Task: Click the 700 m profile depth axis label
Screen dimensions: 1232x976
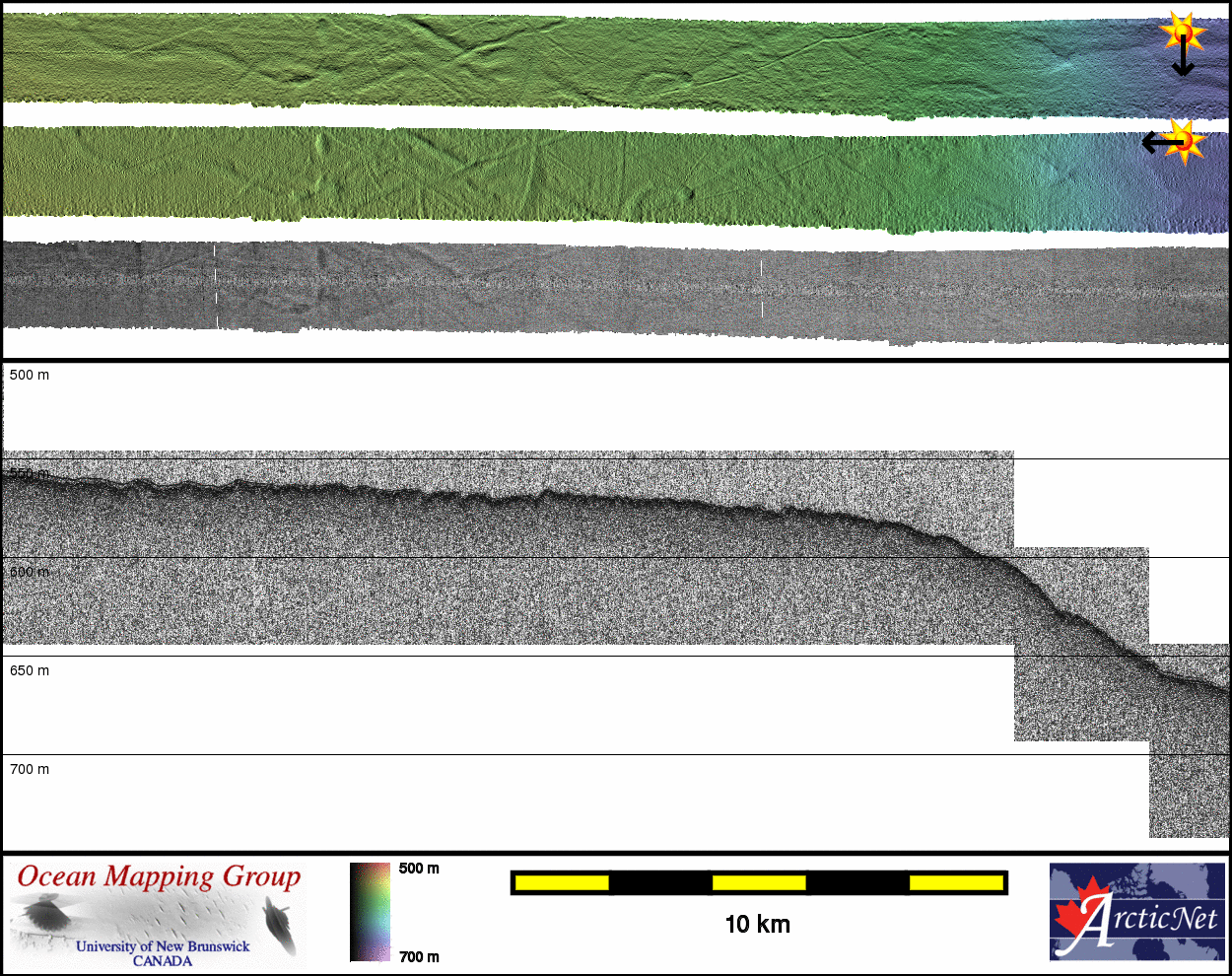Action: coord(30,769)
